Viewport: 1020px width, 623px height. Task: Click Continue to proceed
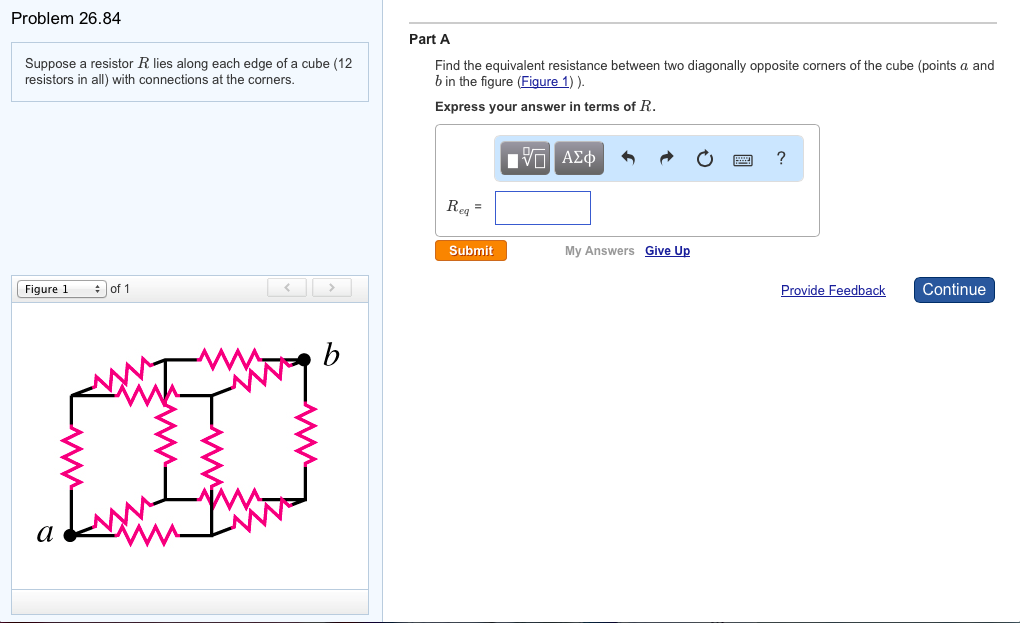pyautogui.click(x=953, y=289)
